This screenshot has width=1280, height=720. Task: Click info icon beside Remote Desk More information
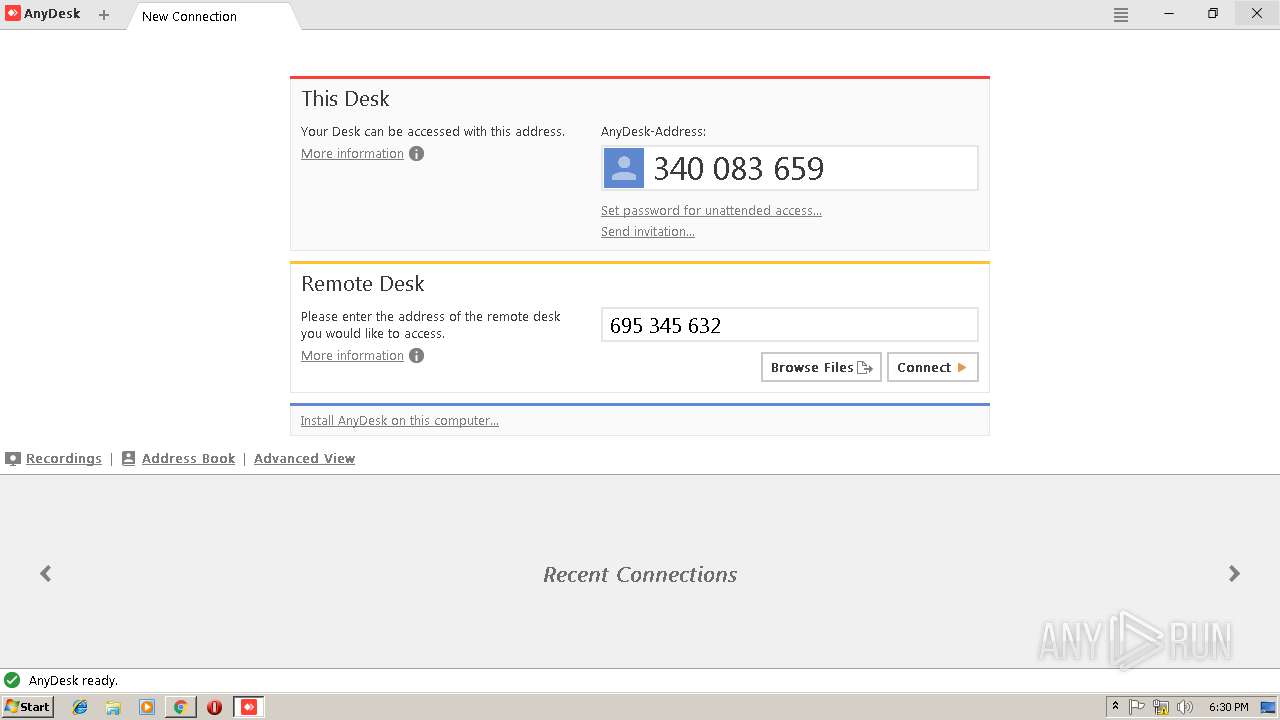coord(416,356)
